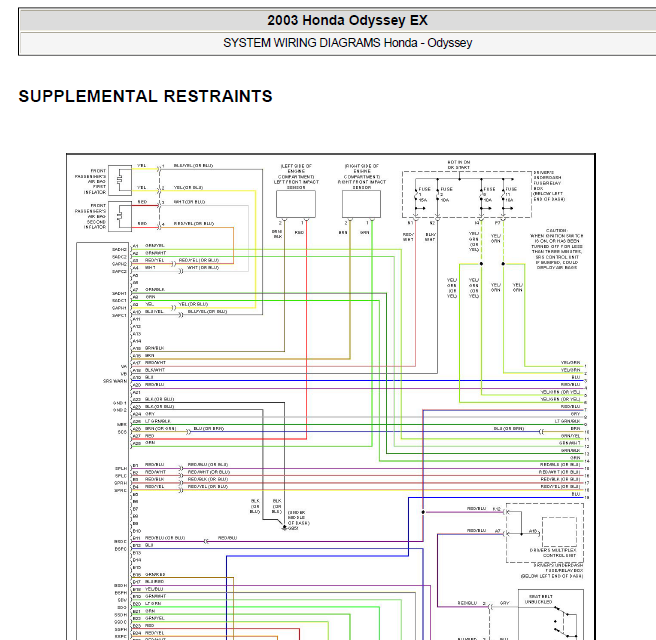Click the "SUPPLEMENTAL RESTRAINTS" heading
The image size is (656, 640).
point(146,96)
